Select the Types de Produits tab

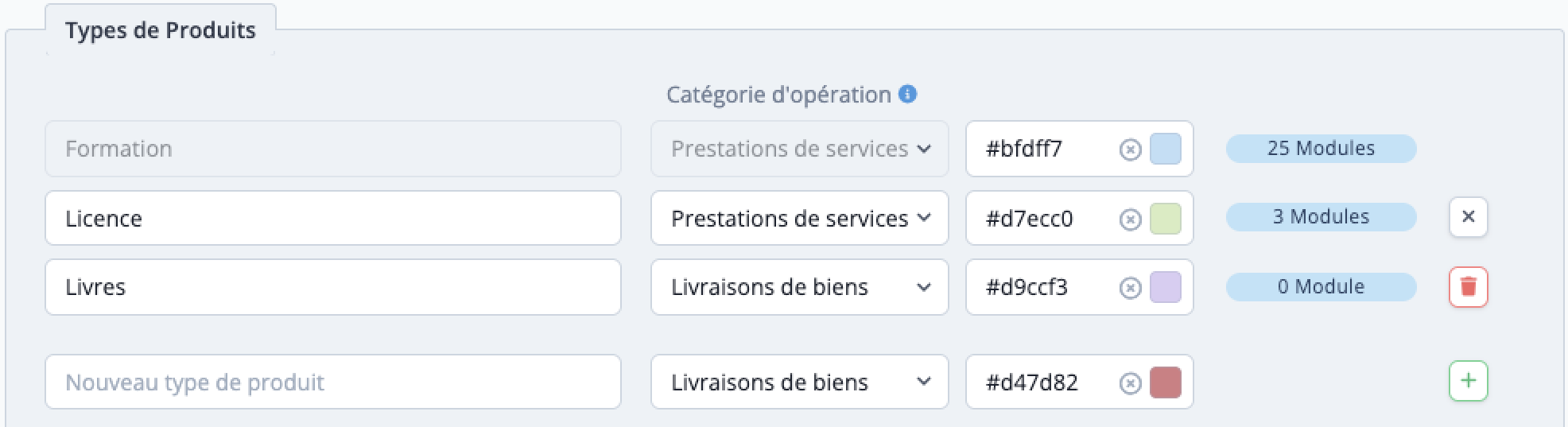161,30
